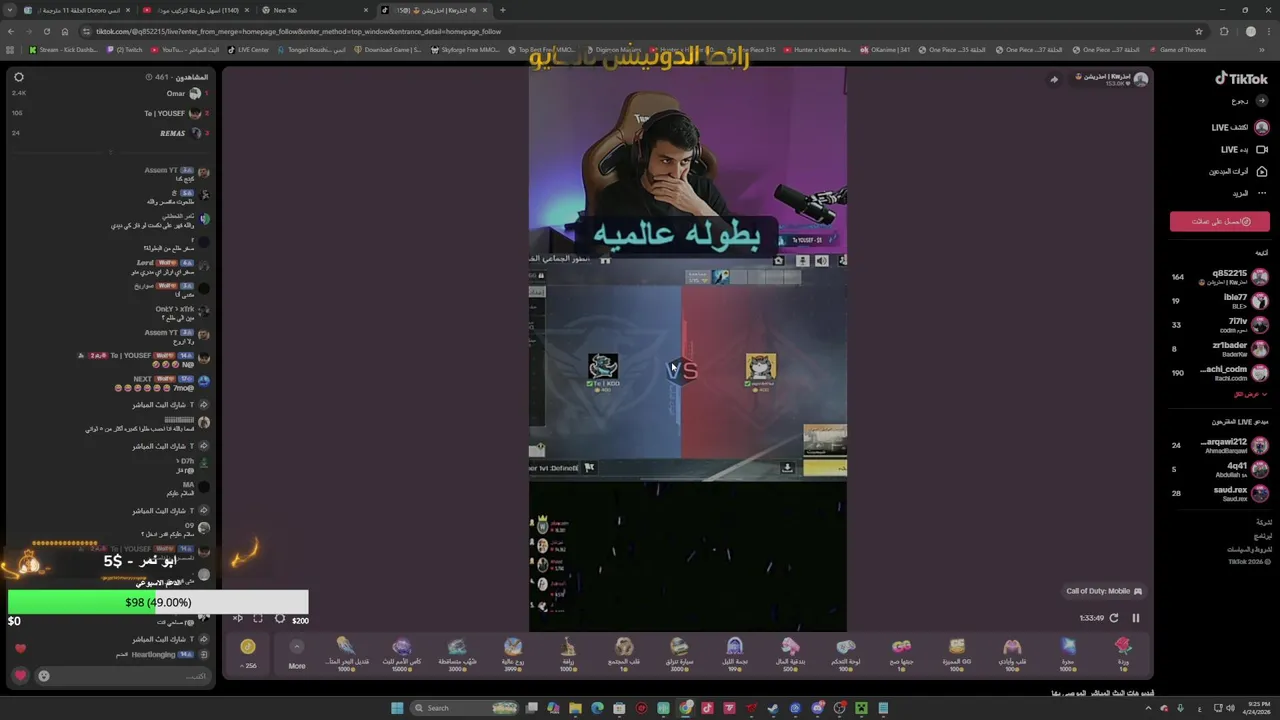Pause the live stream video
This screenshot has height=720, width=1280.
pyautogui.click(x=1135, y=618)
